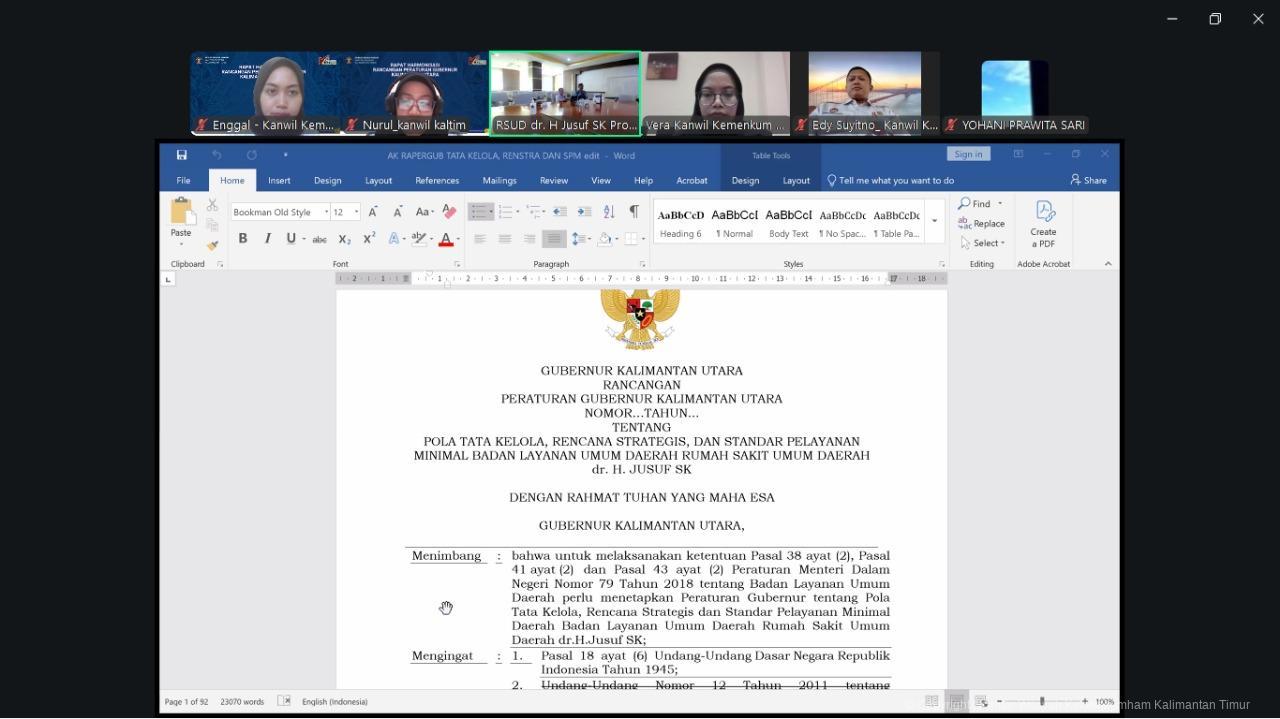Click the Create a PDF icon

1043,224
